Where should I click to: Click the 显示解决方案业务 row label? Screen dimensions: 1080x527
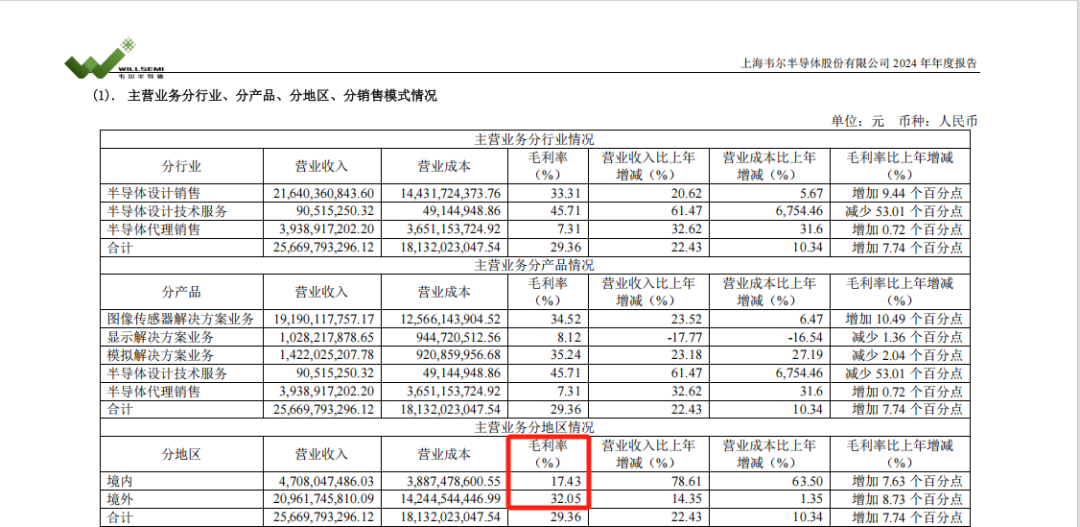tap(160, 337)
